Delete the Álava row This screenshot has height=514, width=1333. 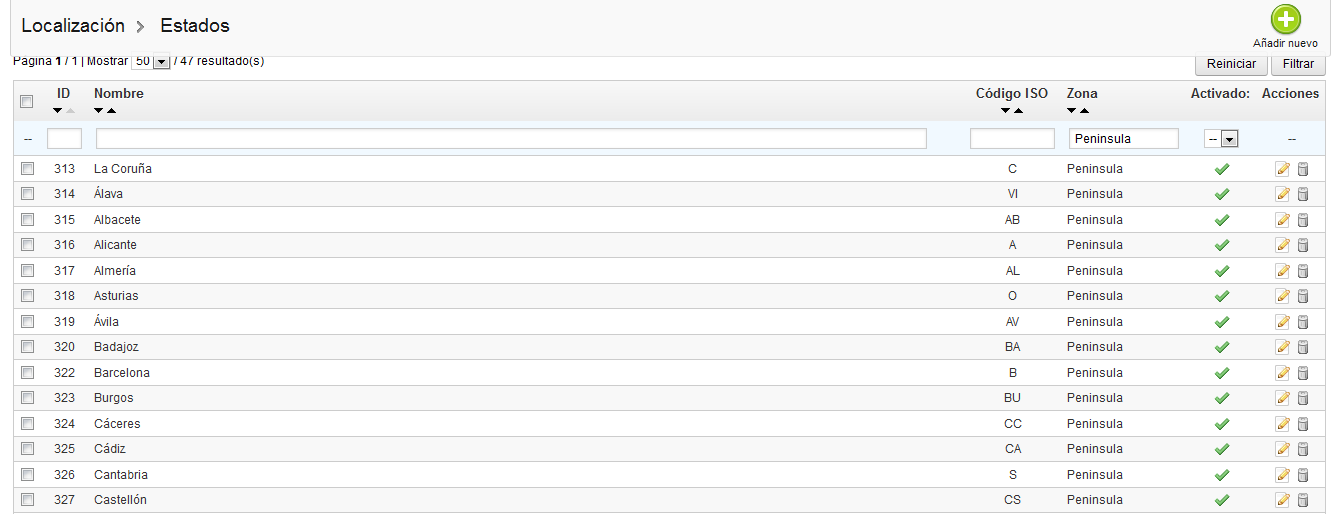[x=1303, y=194]
